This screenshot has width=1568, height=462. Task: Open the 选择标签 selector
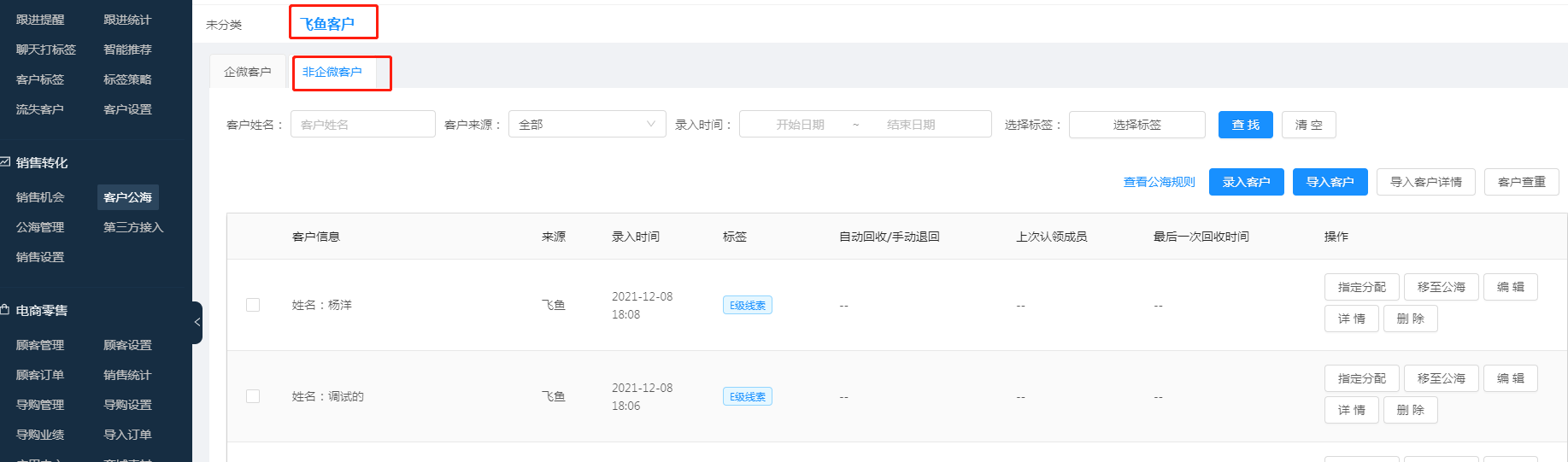[1137, 125]
